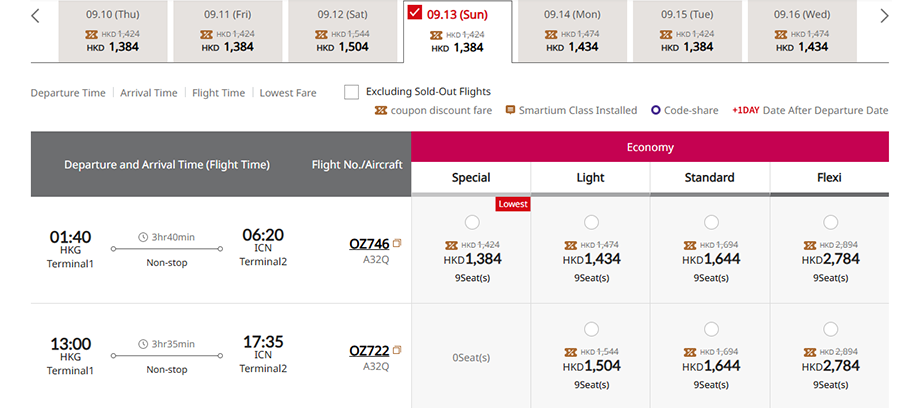Open flight number OZ746 link
The height and width of the screenshot is (408, 922).
point(369,243)
